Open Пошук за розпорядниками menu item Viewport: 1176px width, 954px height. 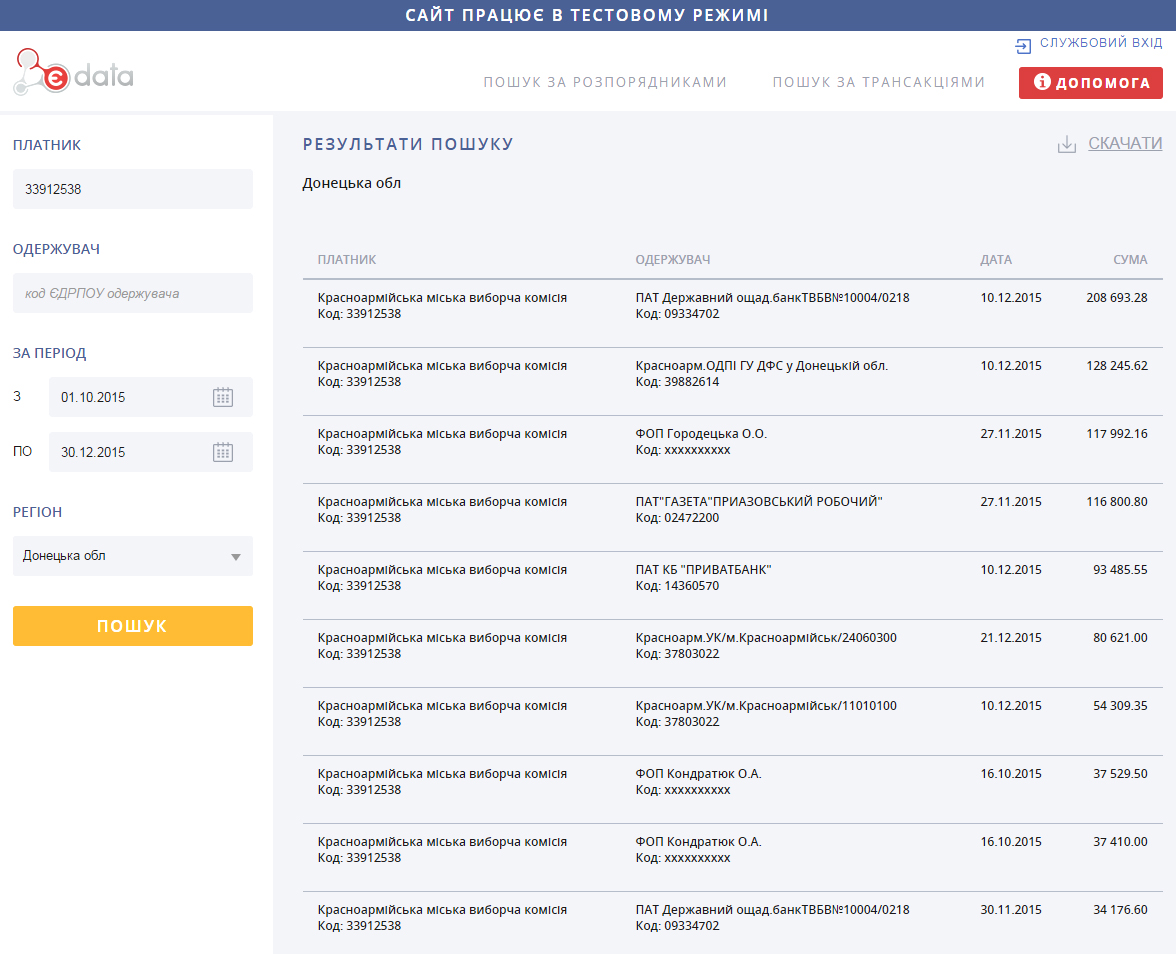pyautogui.click(x=605, y=82)
